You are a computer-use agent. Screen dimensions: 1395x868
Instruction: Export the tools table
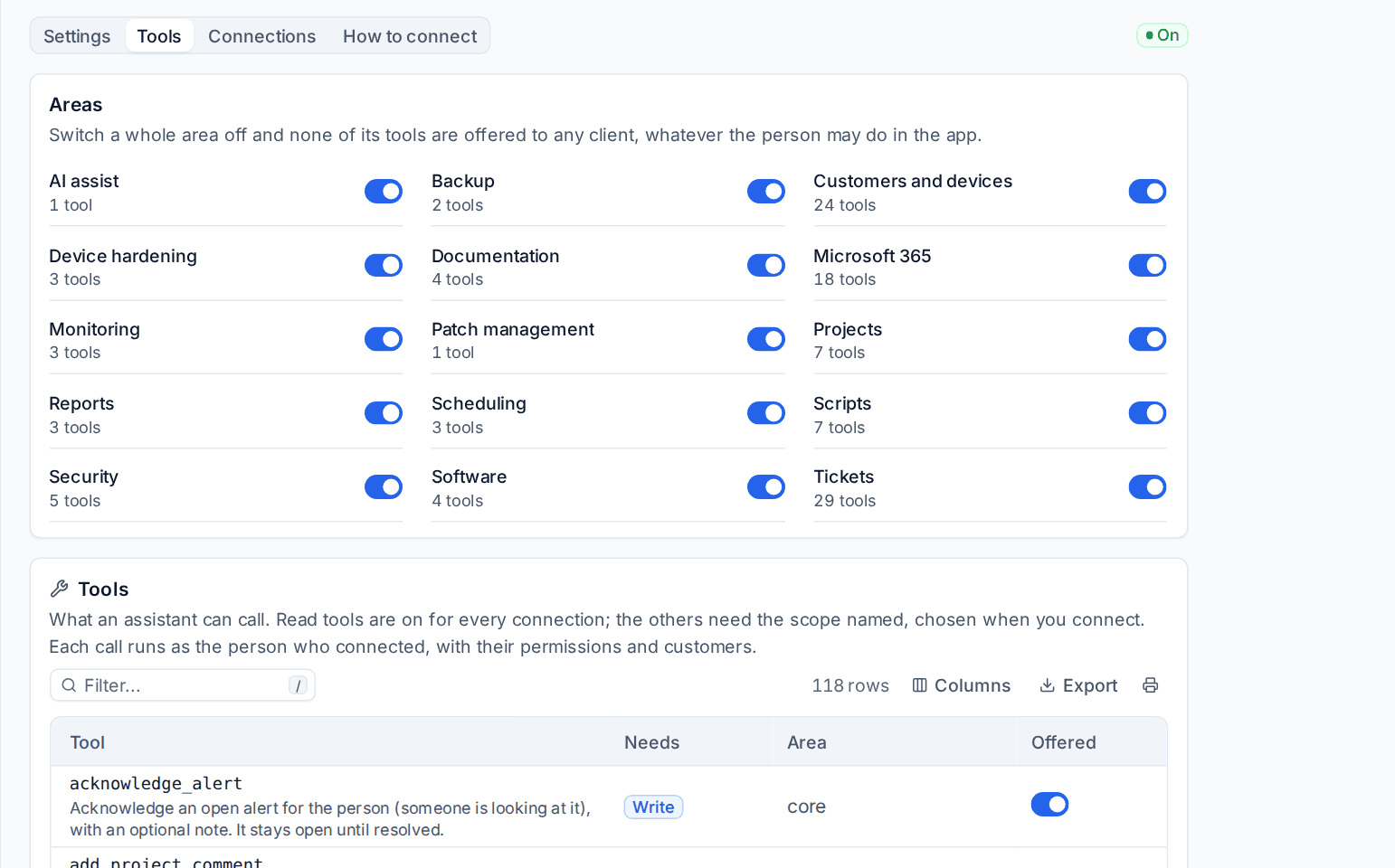point(1078,685)
